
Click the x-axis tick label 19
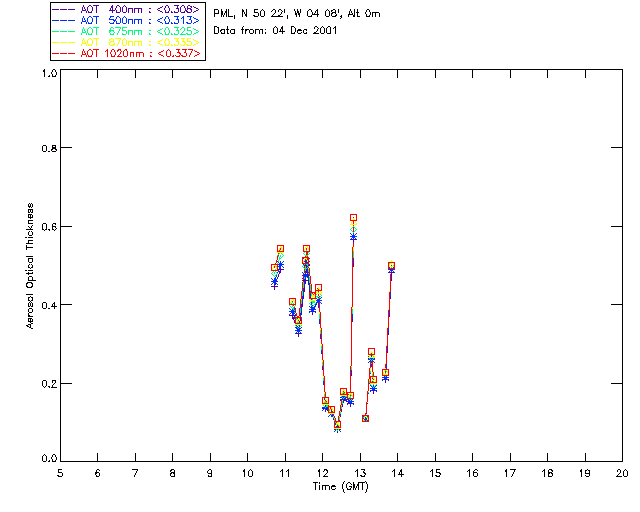tap(585, 473)
